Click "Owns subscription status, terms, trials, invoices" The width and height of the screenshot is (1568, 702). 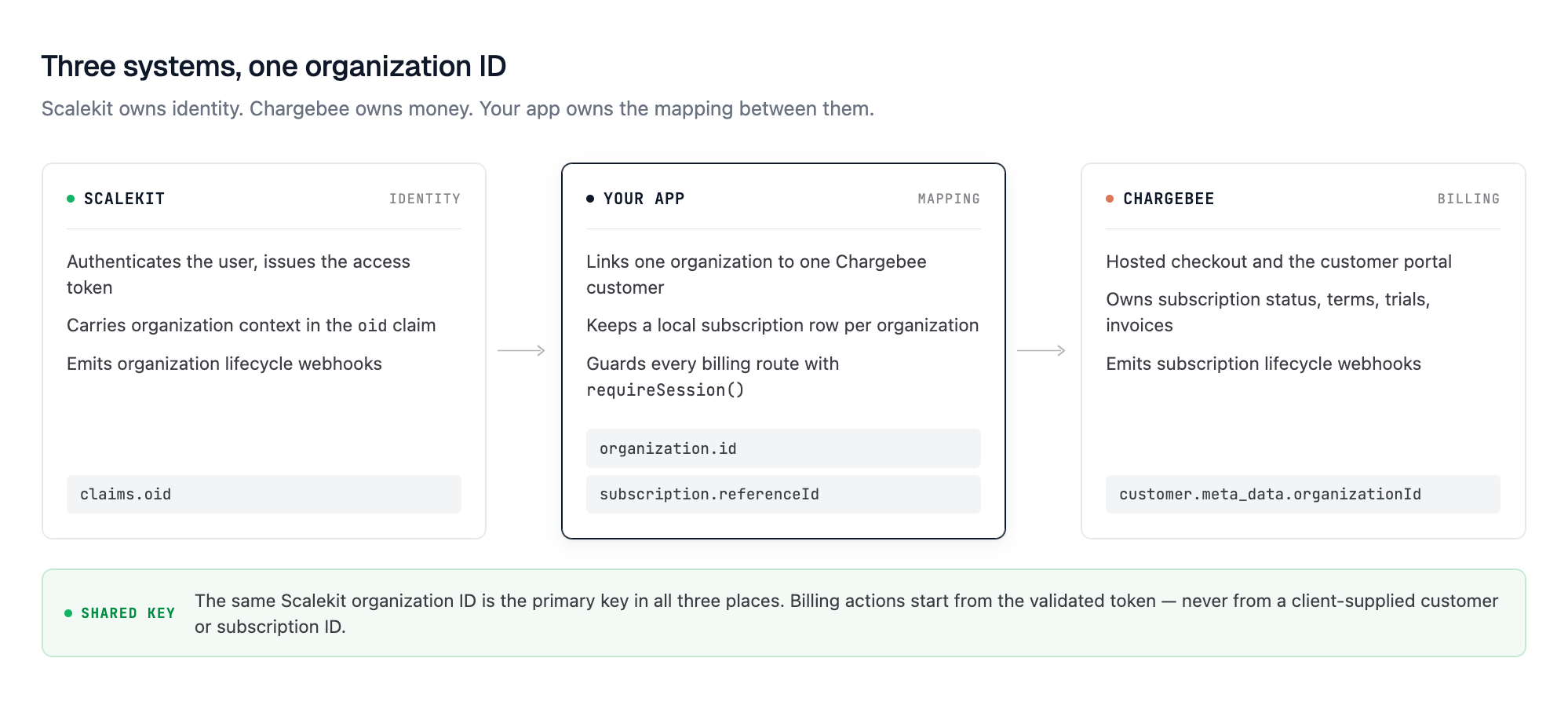(x=1268, y=312)
